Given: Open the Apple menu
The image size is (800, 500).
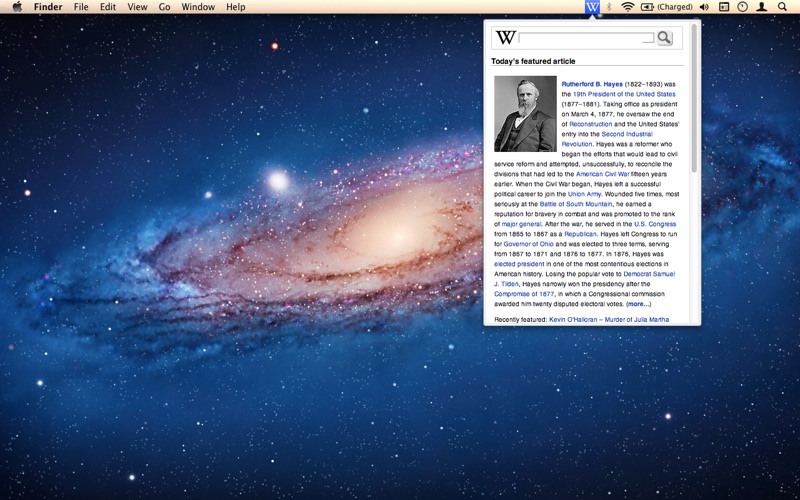Looking at the screenshot, I should [17, 7].
